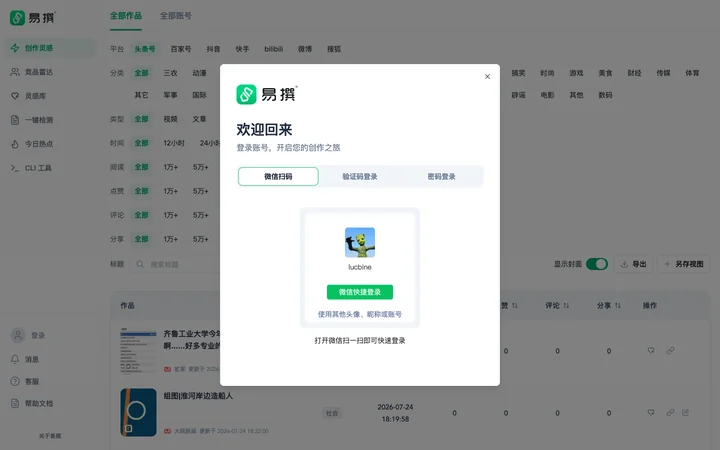Switch to 微信扫码 login tab

click(278, 176)
